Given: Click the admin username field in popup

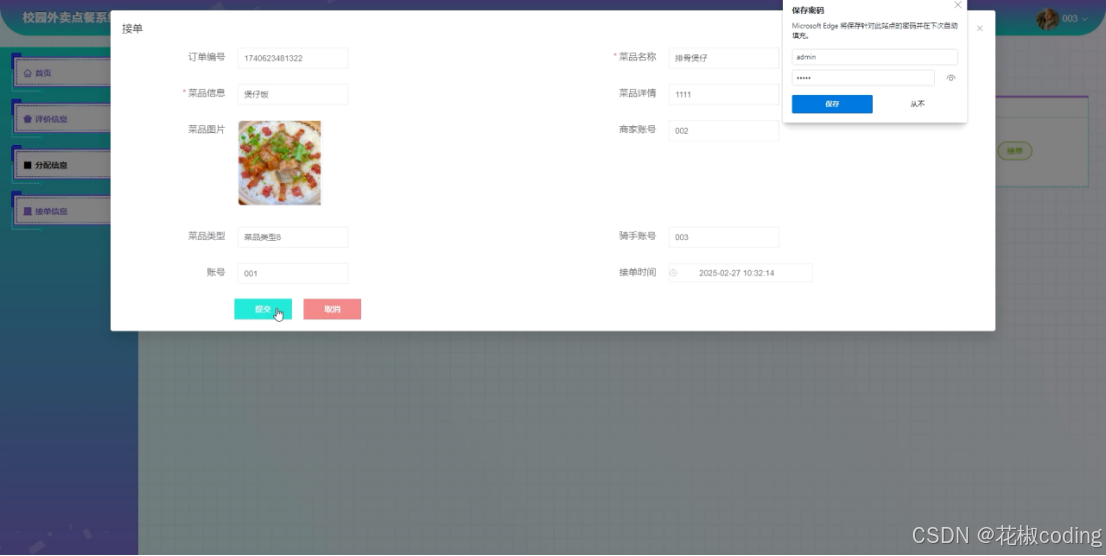Looking at the screenshot, I should 875,57.
